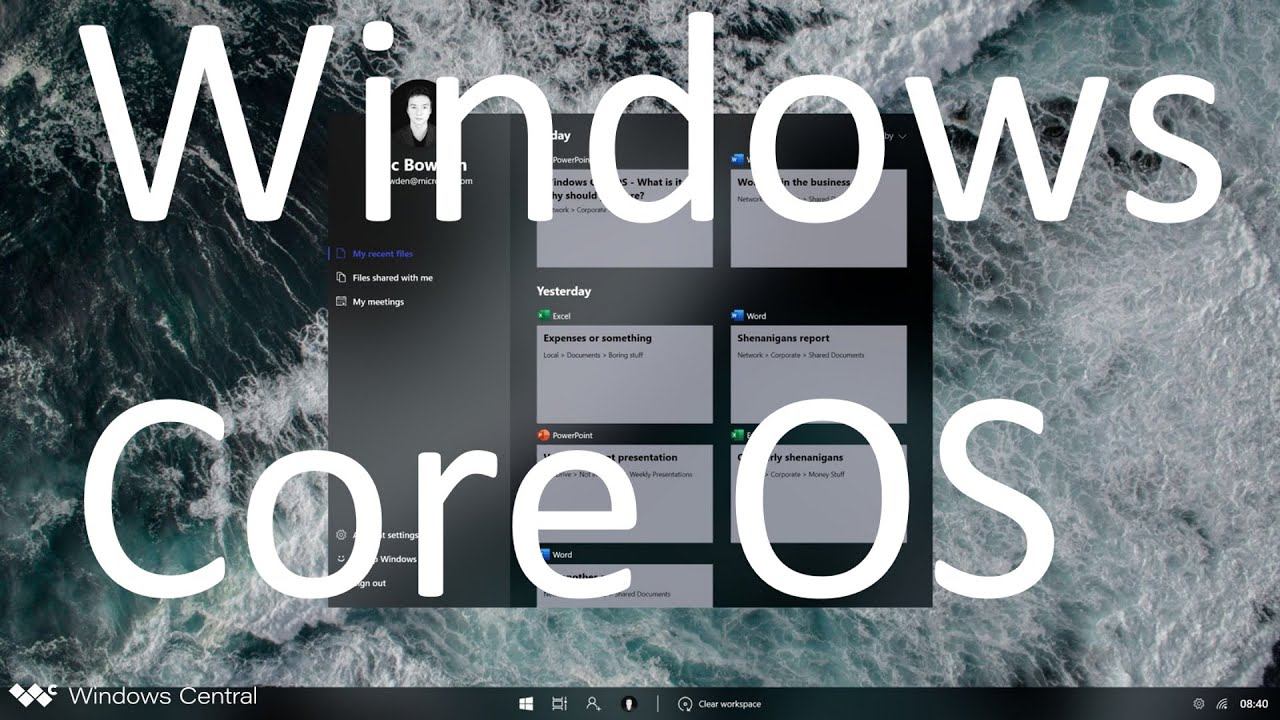Click Clear workspace in the taskbar
Viewport: 1280px width, 720px height.
click(x=719, y=704)
